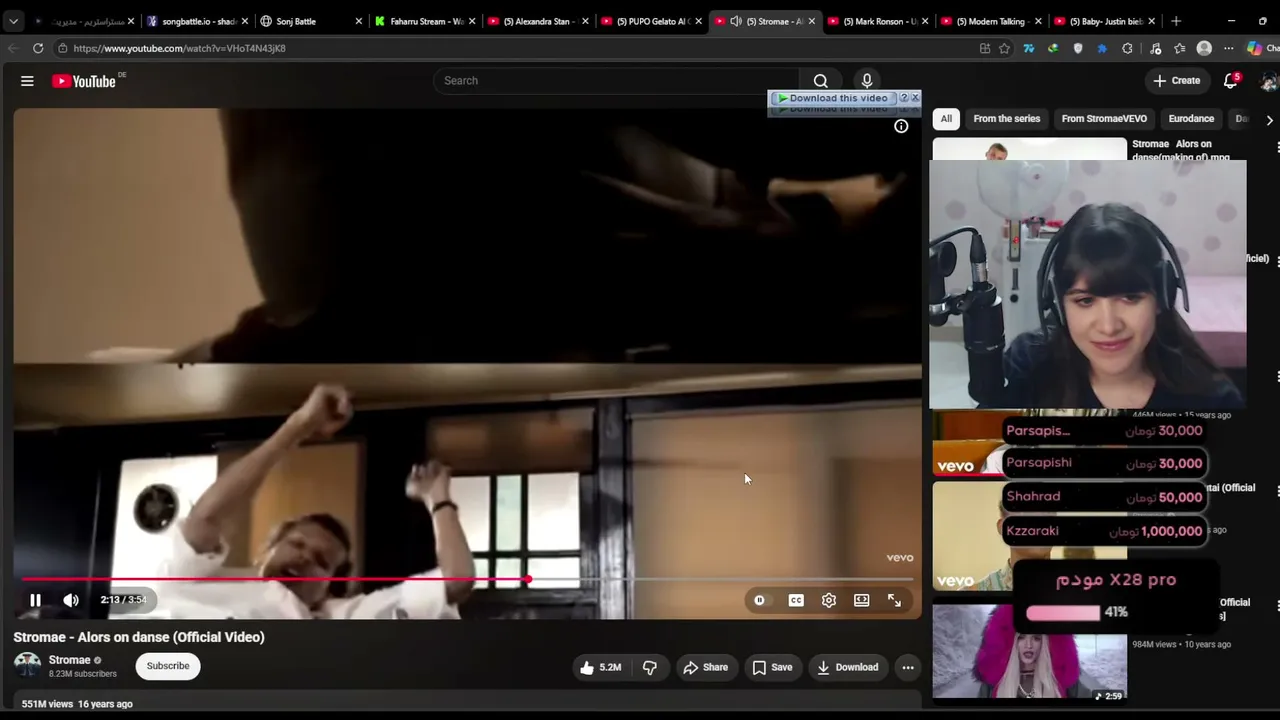Image resolution: width=1280 pixels, height=720 pixels.
Task: Show more filter chips with right arrow
Action: 1269,119
